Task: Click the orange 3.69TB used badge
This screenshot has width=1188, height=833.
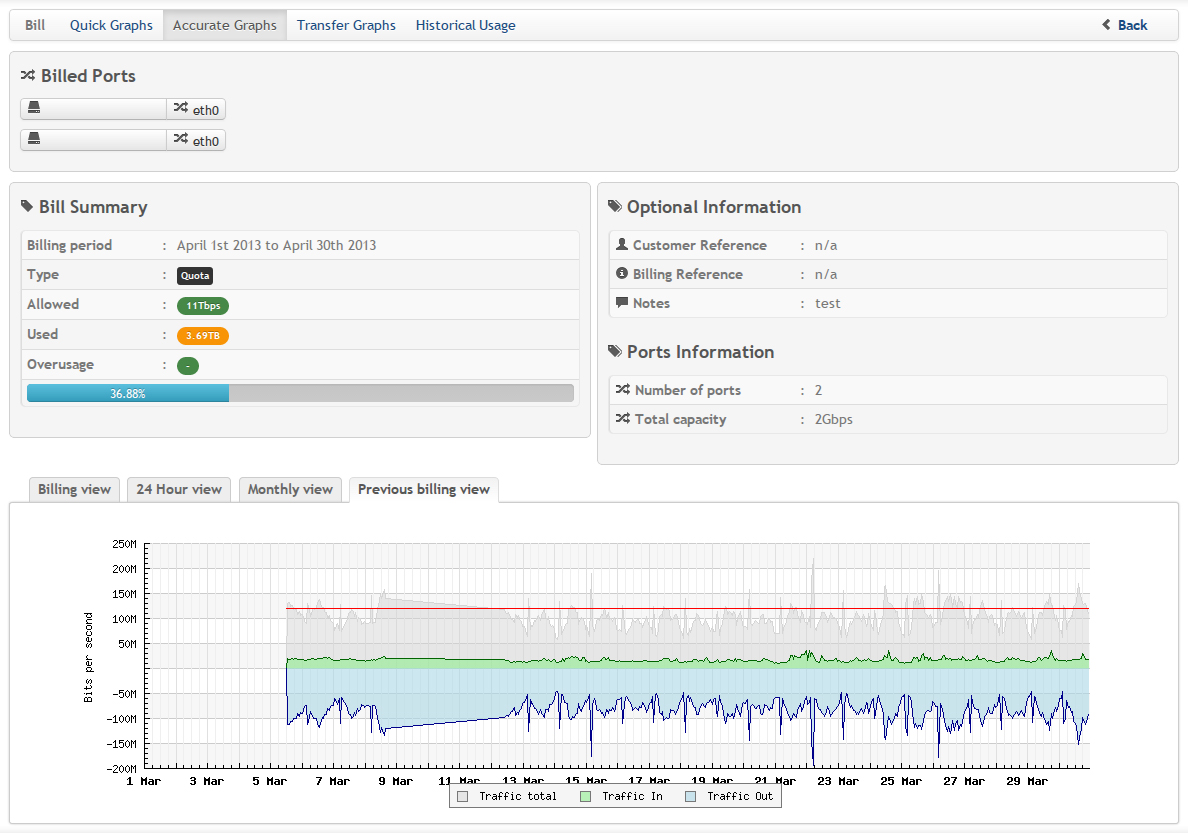Action: [x=203, y=336]
